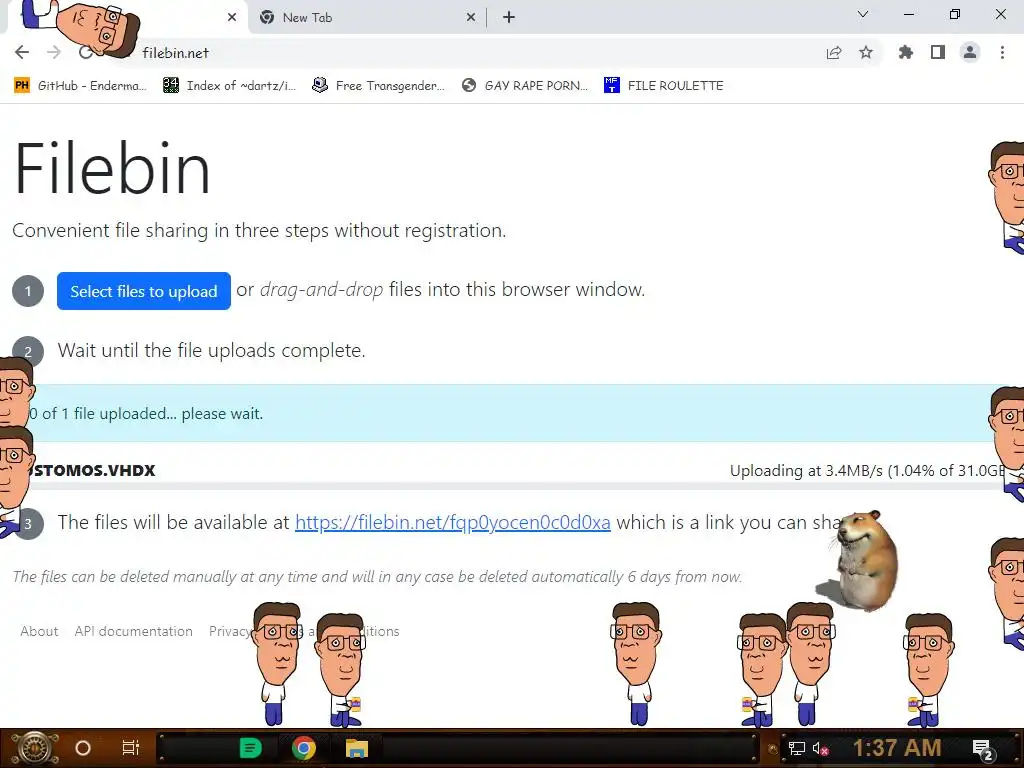Switch to the New Tab tab
This screenshot has width=1024, height=768.
(x=366, y=18)
